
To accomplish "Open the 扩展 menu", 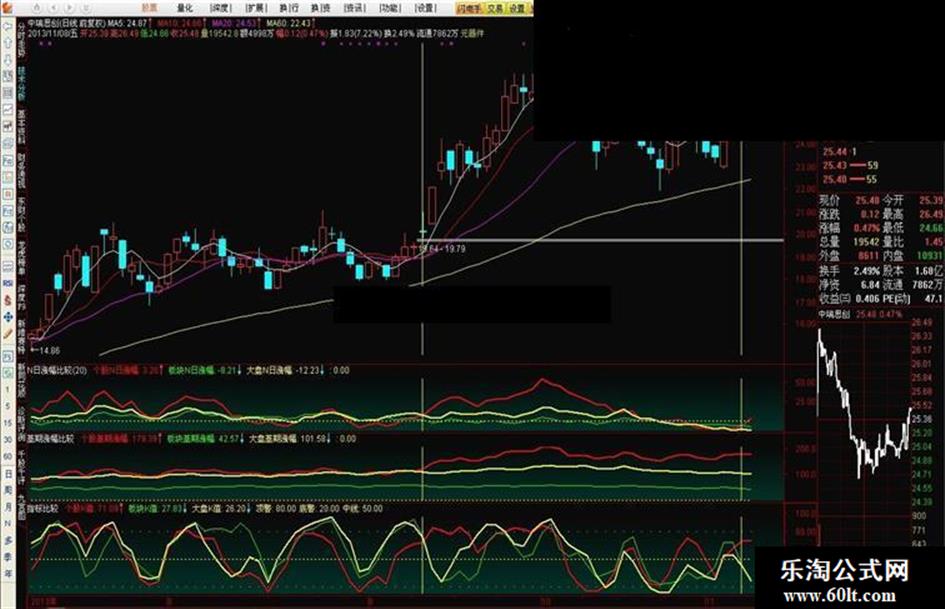I will tap(256, 8).
